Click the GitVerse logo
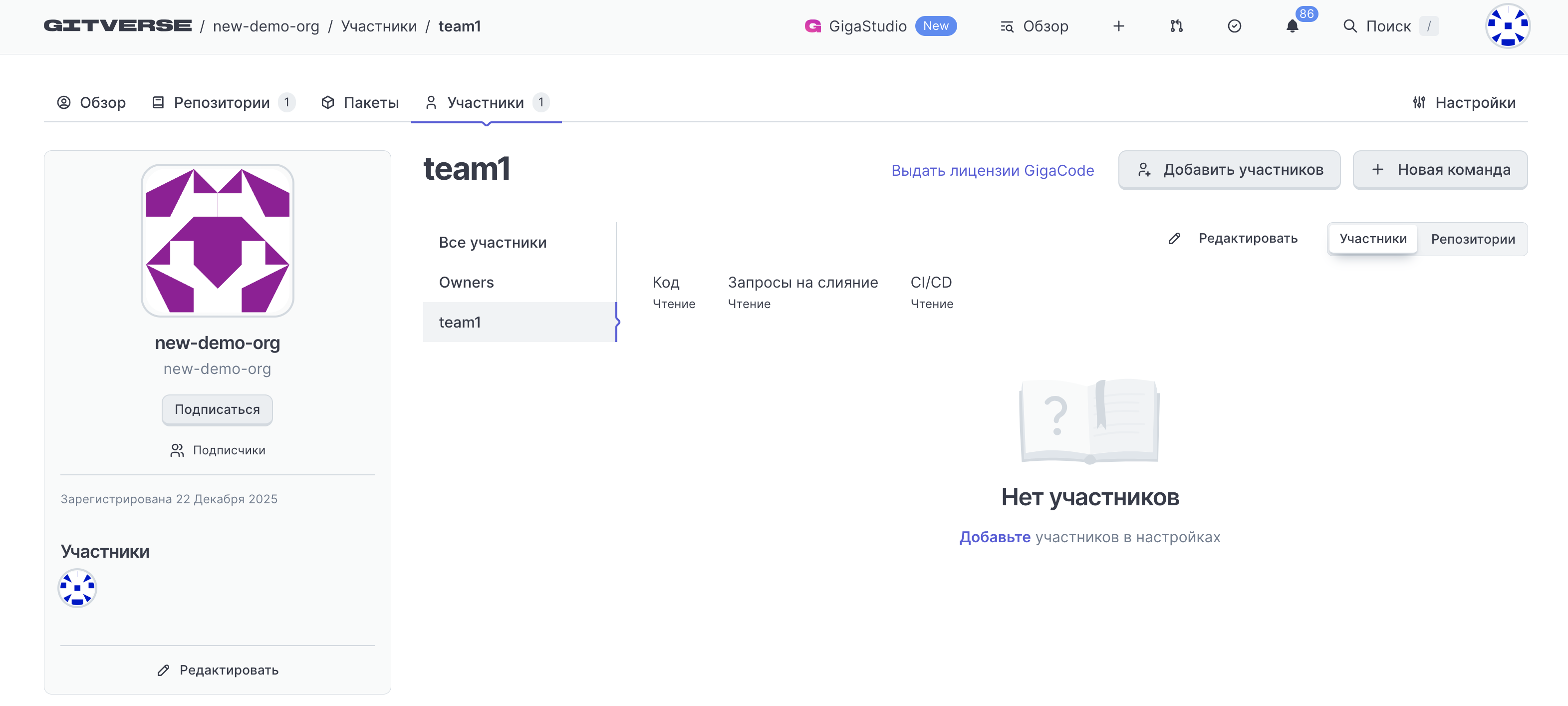Image resolution: width=1568 pixels, height=706 pixels. [117, 25]
